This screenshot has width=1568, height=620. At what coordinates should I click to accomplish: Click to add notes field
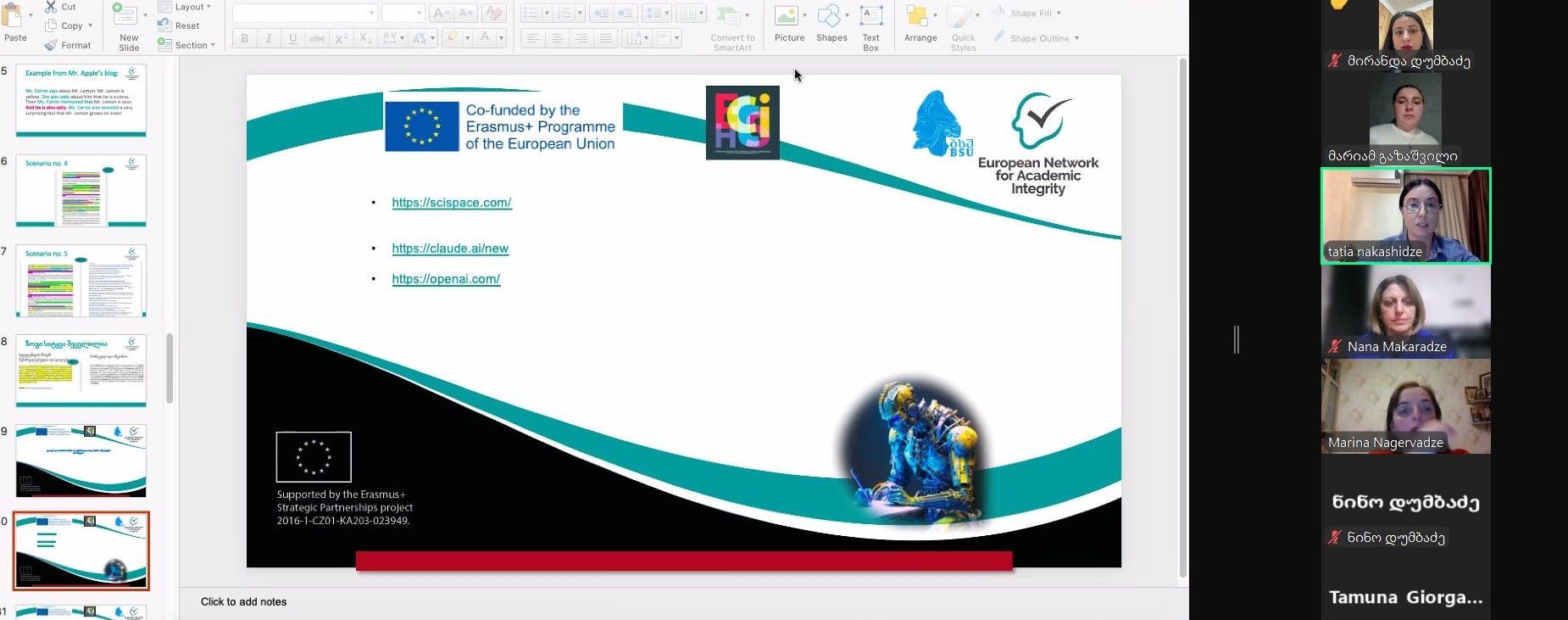(244, 602)
